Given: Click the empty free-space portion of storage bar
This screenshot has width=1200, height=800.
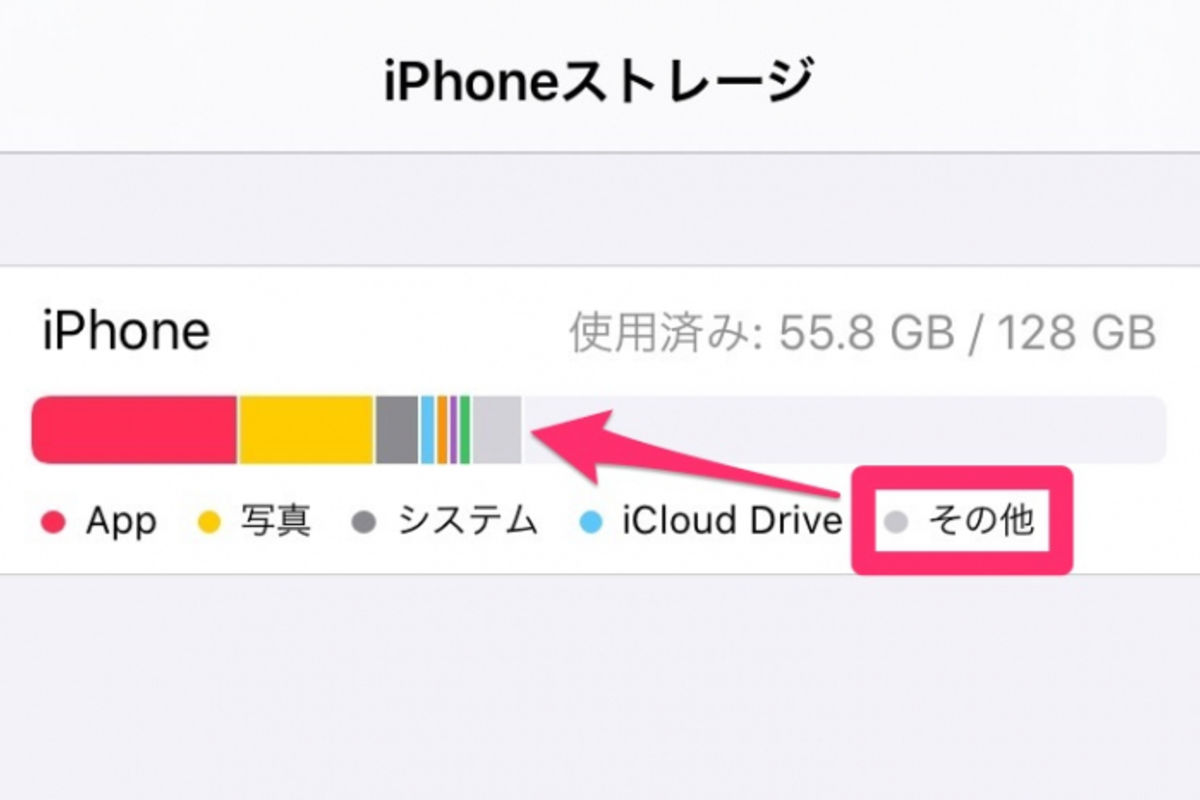Looking at the screenshot, I should click(845, 430).
